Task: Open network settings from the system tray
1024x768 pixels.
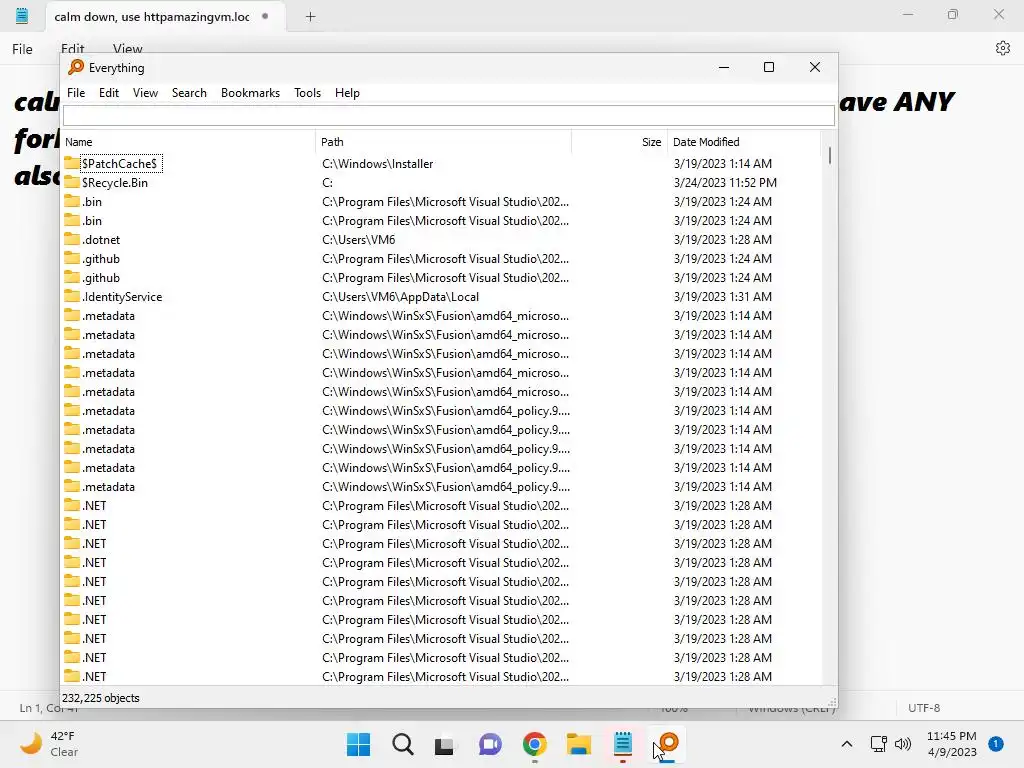Action: pyautogui.click(x=878, y=744)
